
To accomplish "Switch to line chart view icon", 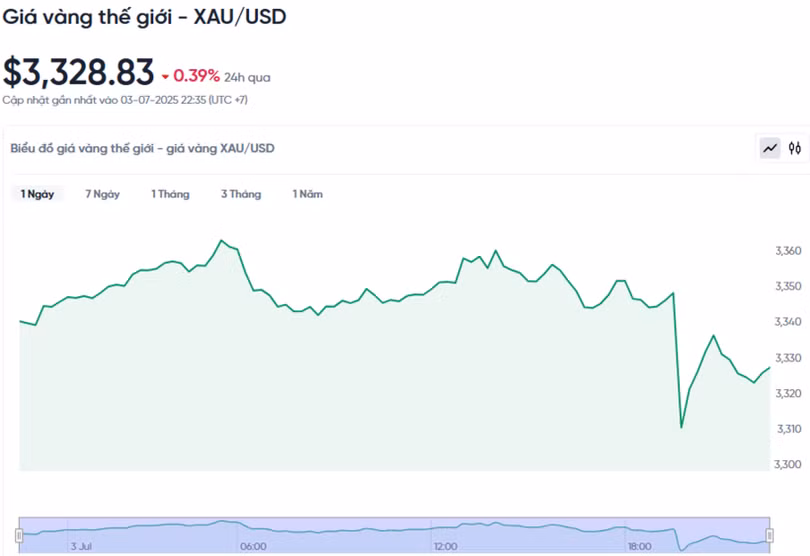I will [x=770, y=149].
